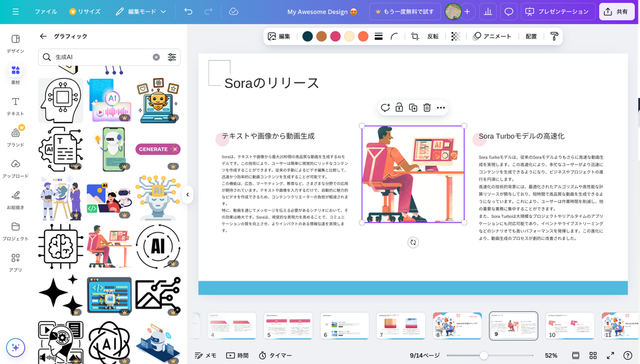Image resolution: width=640 pixels, height=364 pixels.
Task: Open the 配置 position option
Action: (x=531, y=36)
